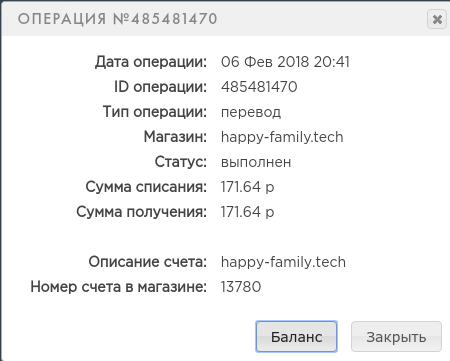Click the Статус label
The height and width of the screenshot is (361, 450).
point(181,162)
